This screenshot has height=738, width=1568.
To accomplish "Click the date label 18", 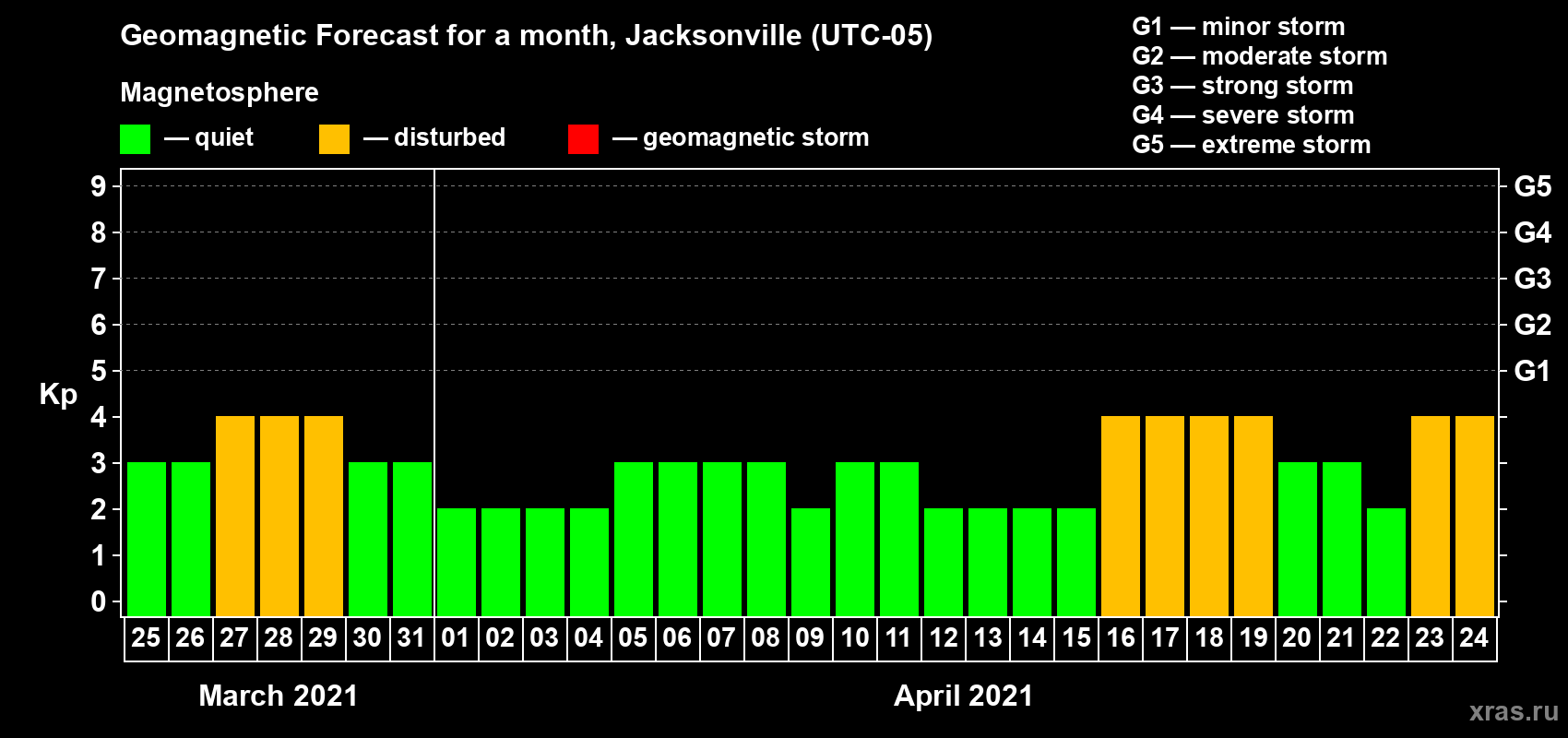I will 1209,637.
